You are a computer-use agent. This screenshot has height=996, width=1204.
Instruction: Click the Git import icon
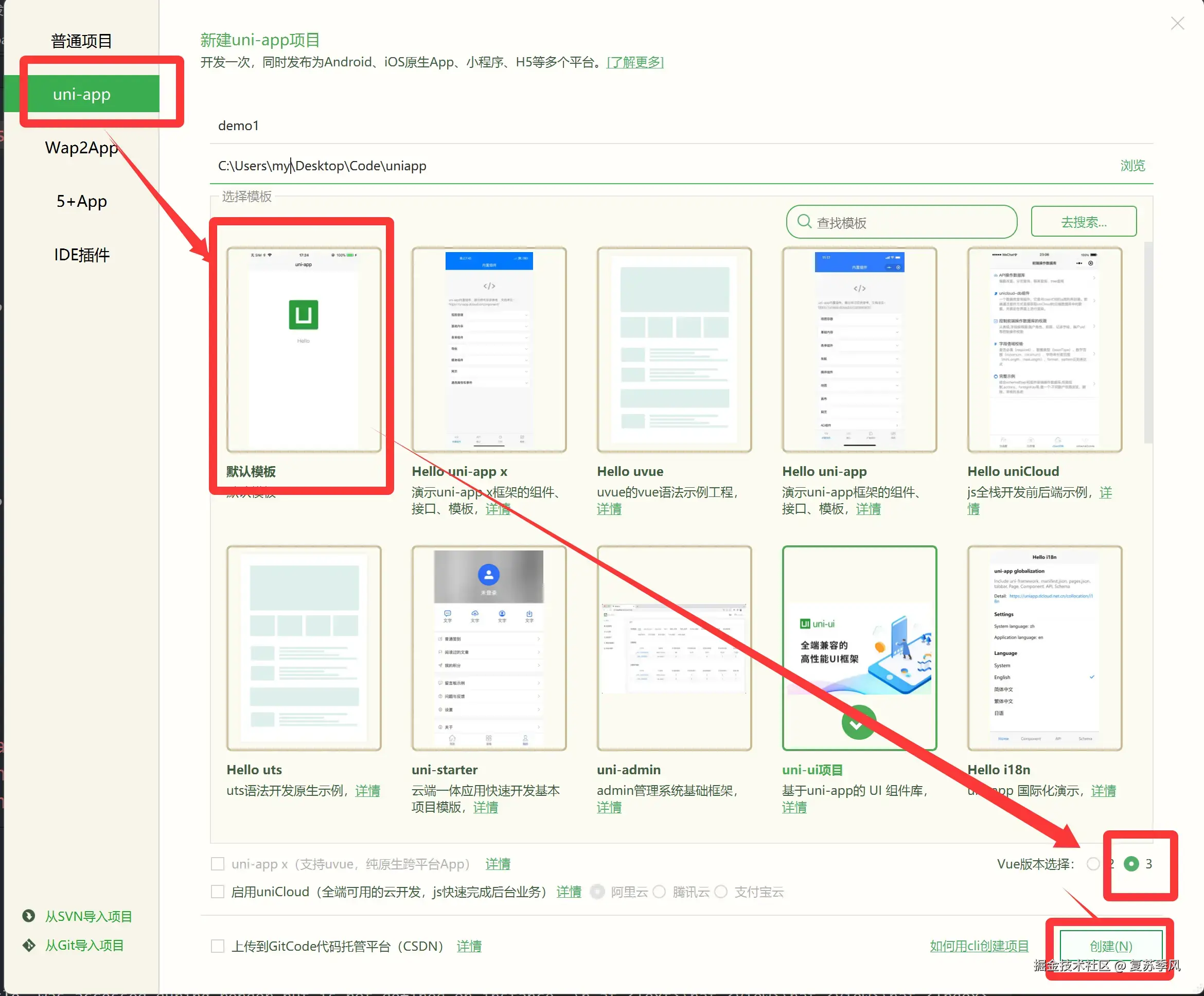(29, 945)
